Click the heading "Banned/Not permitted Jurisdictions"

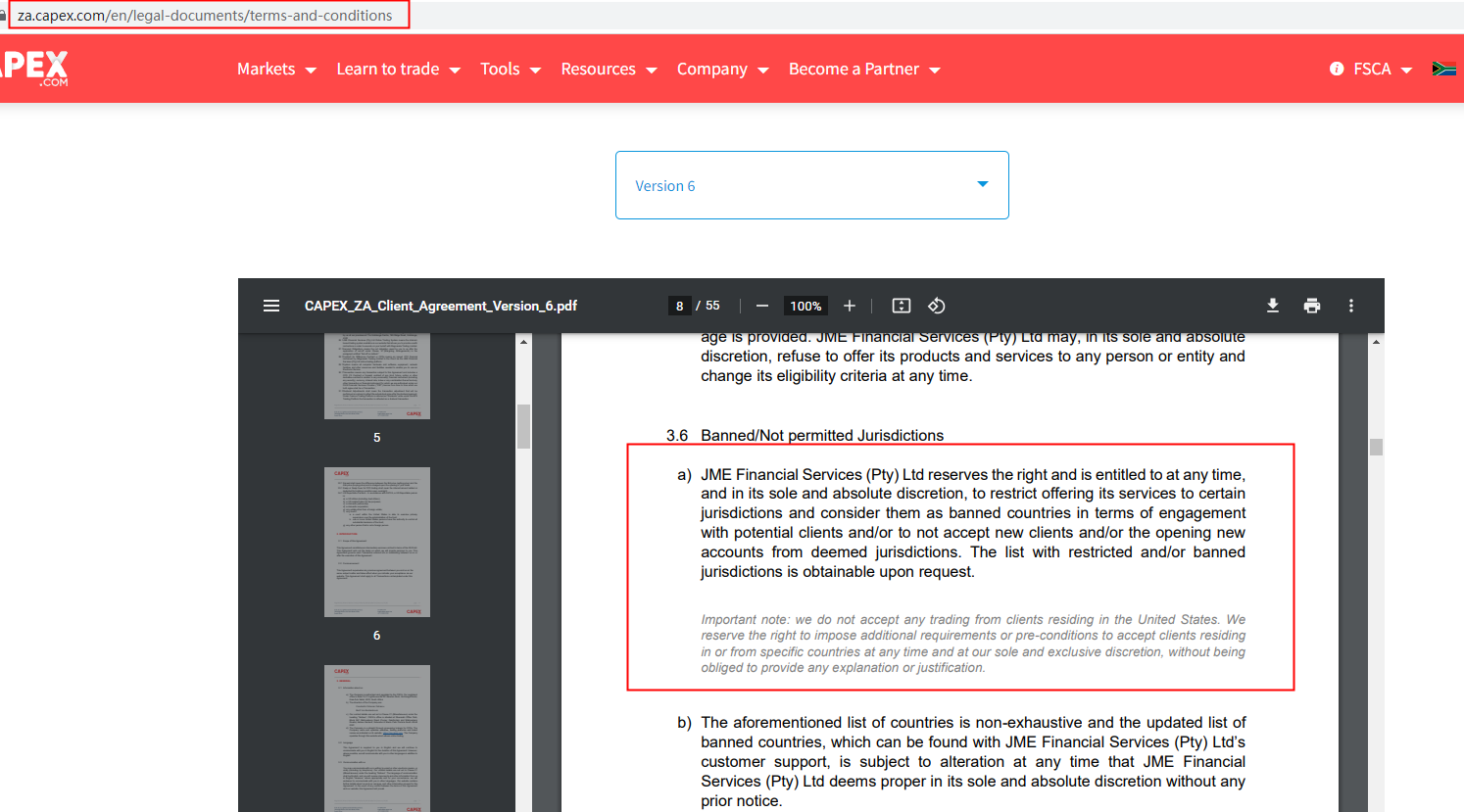click(822, 435)
